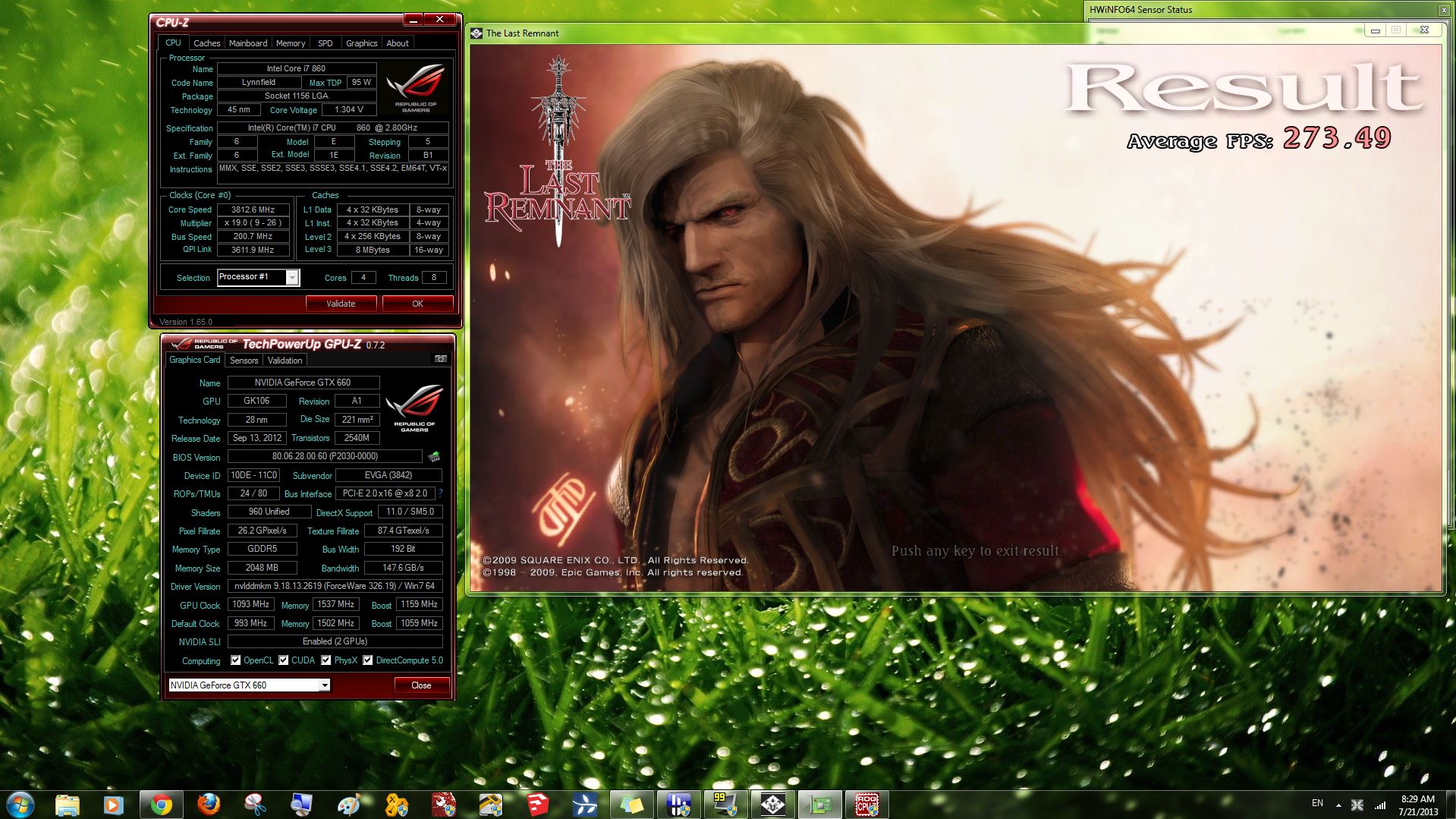Open the Windows Start menu
Viewport: 1456px width, 819px height.
(19, 804)
